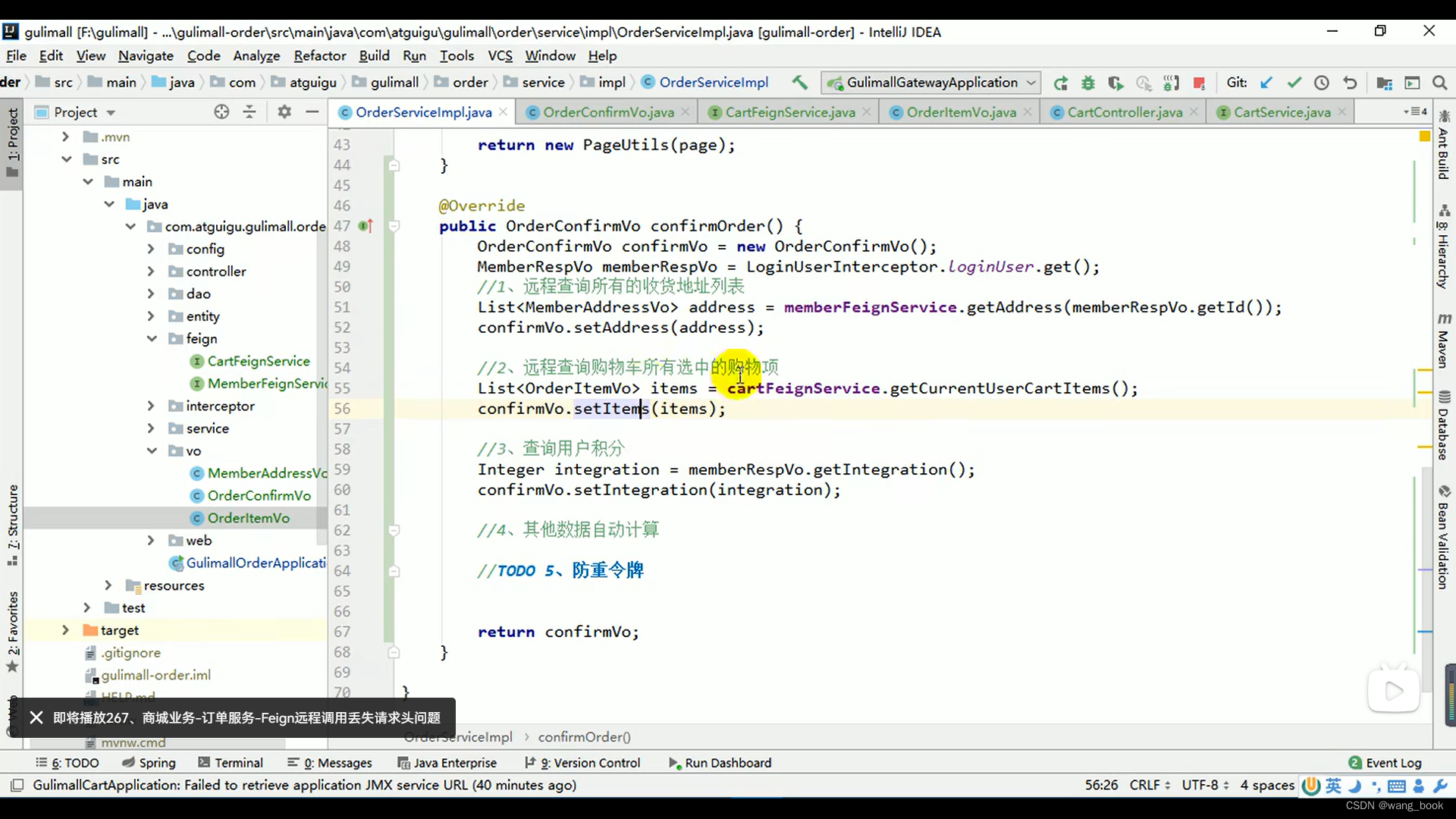The width and height of the screenshot is (1456, 819).
Task: Open the VCS menu
Action: point(500,55)
